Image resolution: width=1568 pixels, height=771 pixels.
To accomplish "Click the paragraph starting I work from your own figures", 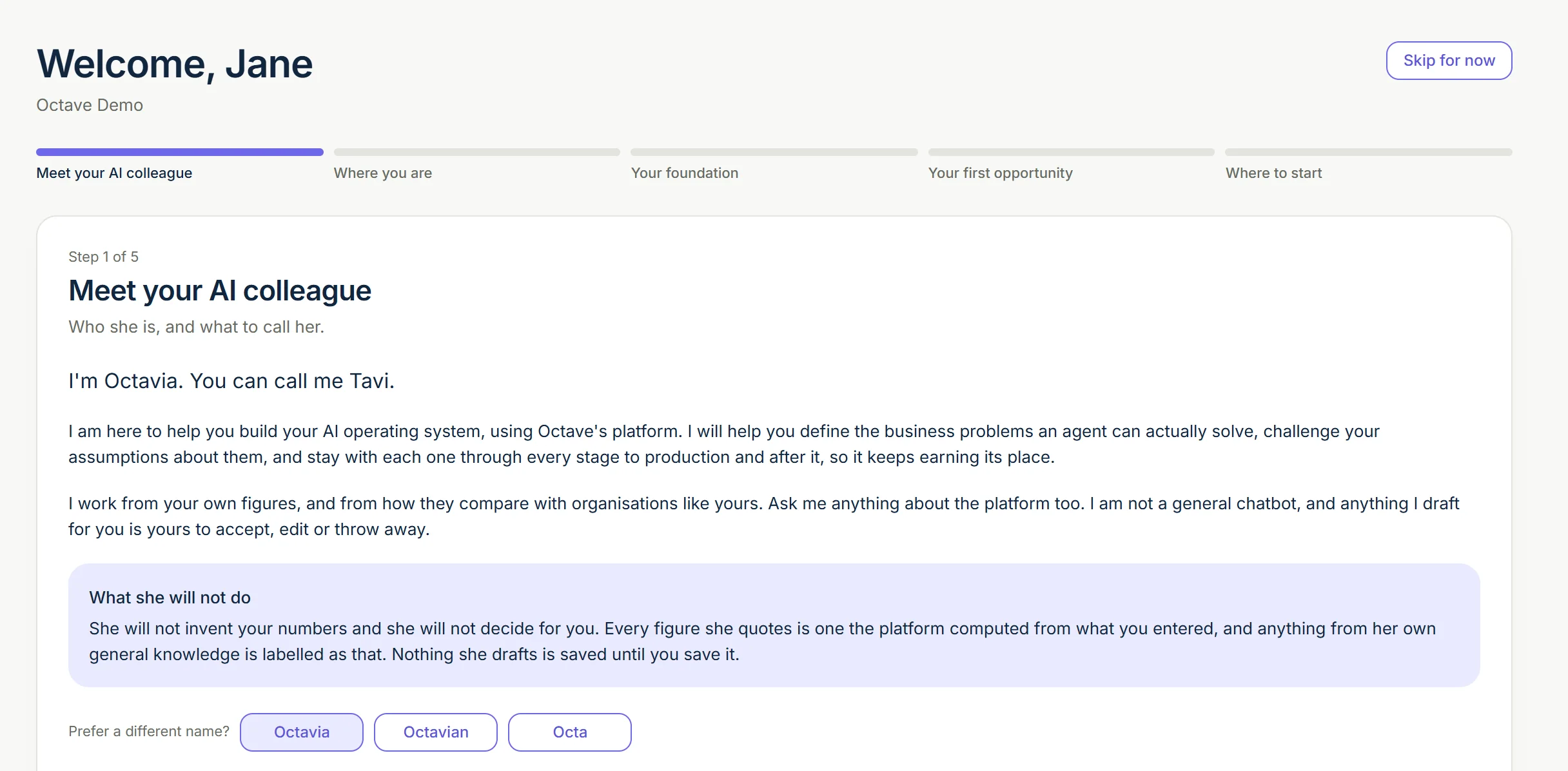I will (764, 516).
